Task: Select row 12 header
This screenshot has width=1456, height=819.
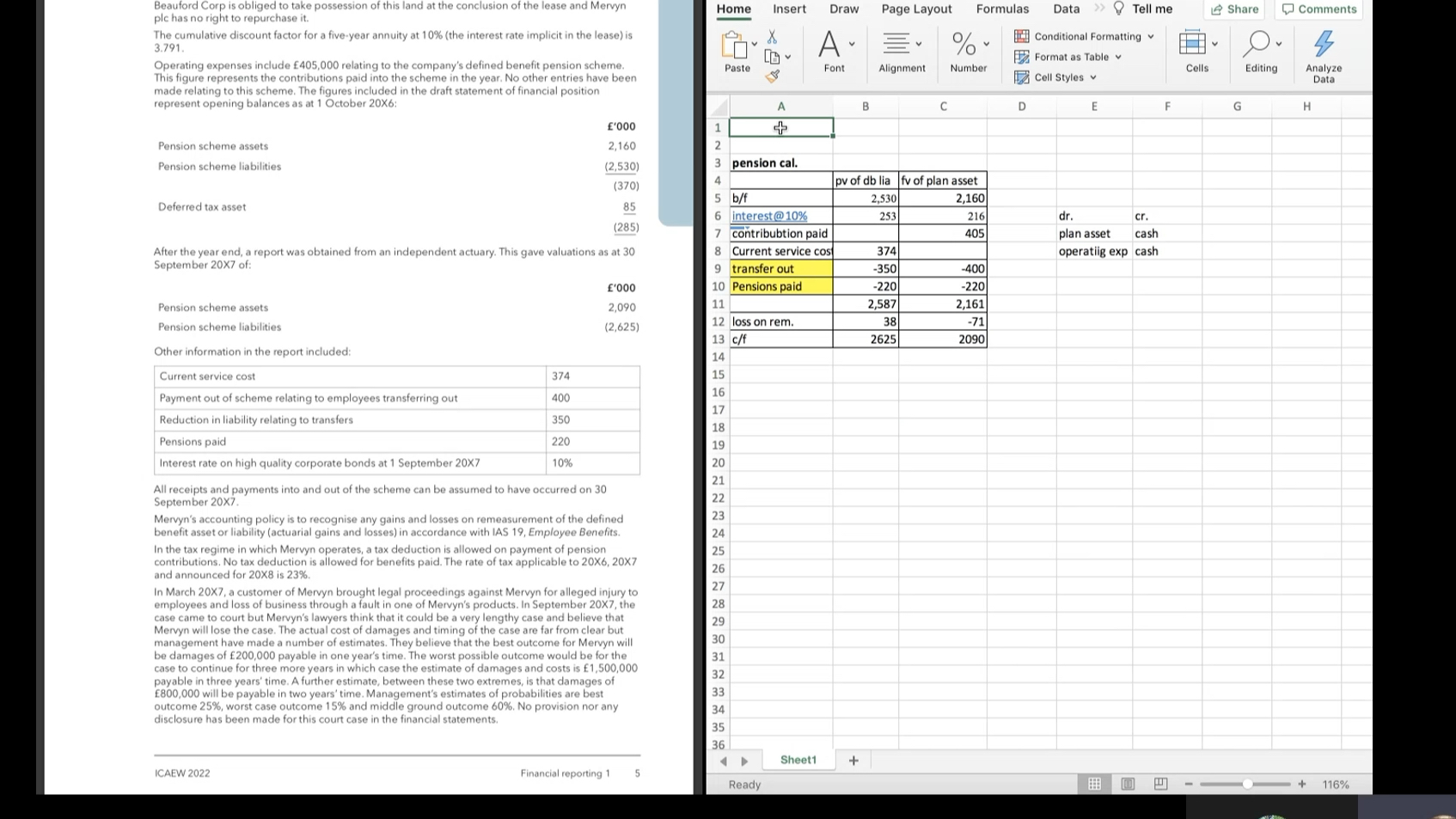Action: point(718,321)
